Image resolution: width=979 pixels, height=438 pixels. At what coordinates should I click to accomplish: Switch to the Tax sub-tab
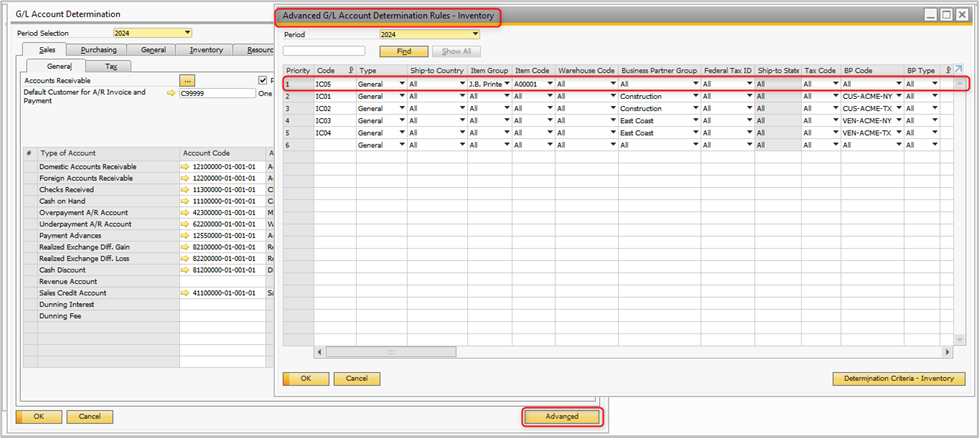point(111,66)
